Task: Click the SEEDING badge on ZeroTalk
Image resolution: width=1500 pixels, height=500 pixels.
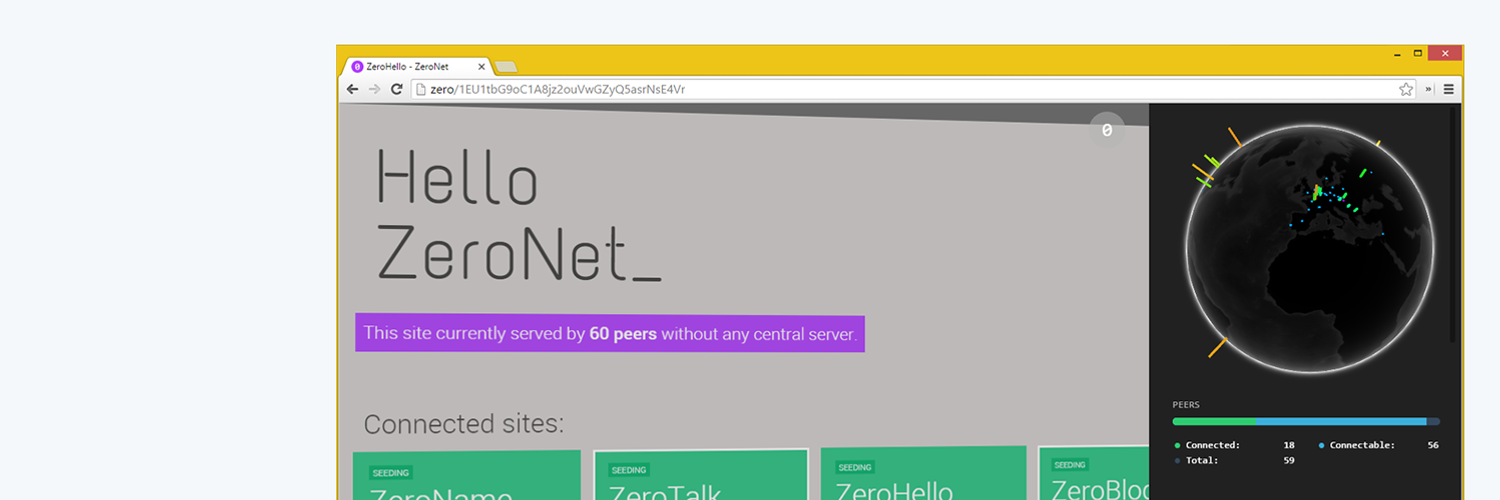Action: pyautogui.click(x=629, y=470)
